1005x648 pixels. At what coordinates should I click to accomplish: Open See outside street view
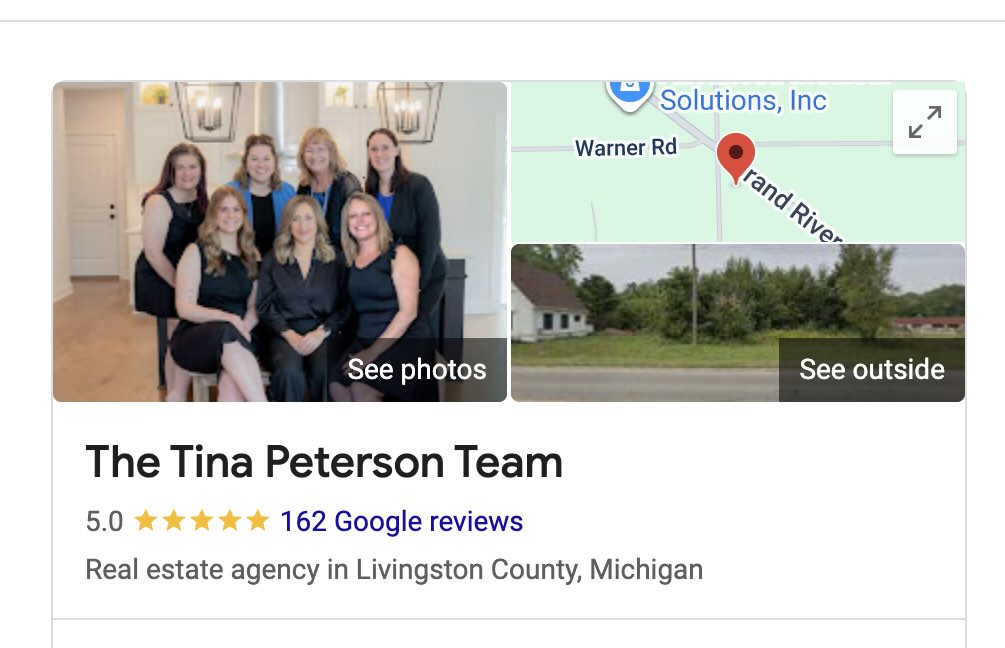(872, 369)
